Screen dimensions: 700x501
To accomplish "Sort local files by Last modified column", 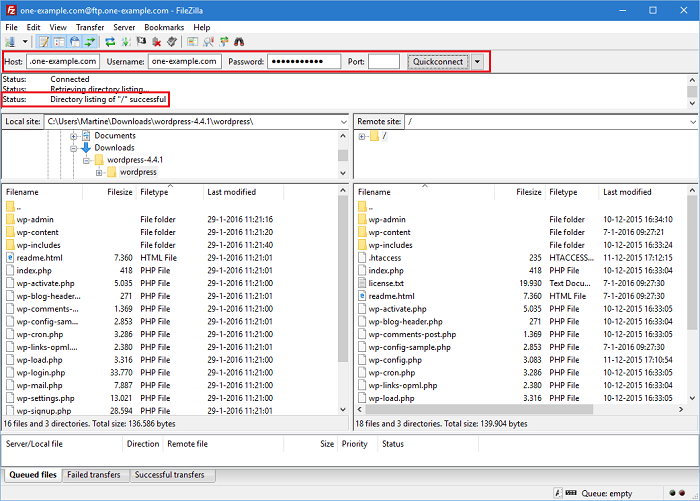I will tap(232, 191).
